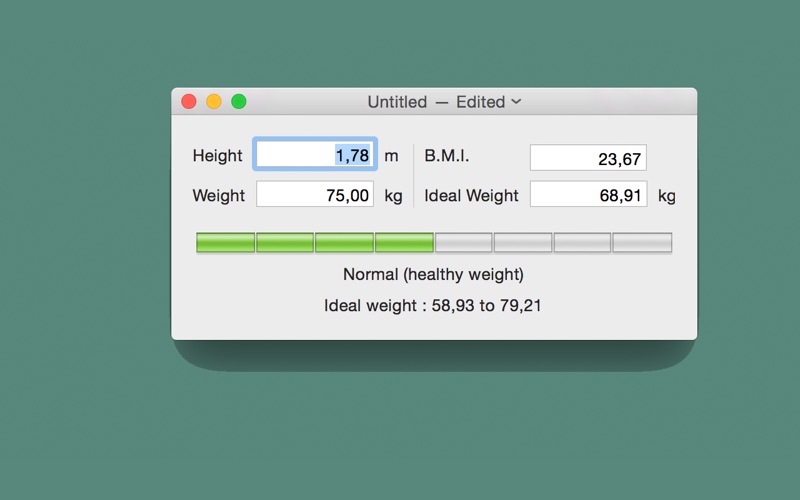Screen dimensions: 800x500
Task: Click the B.M.I. value field
Action: point(588,158)
